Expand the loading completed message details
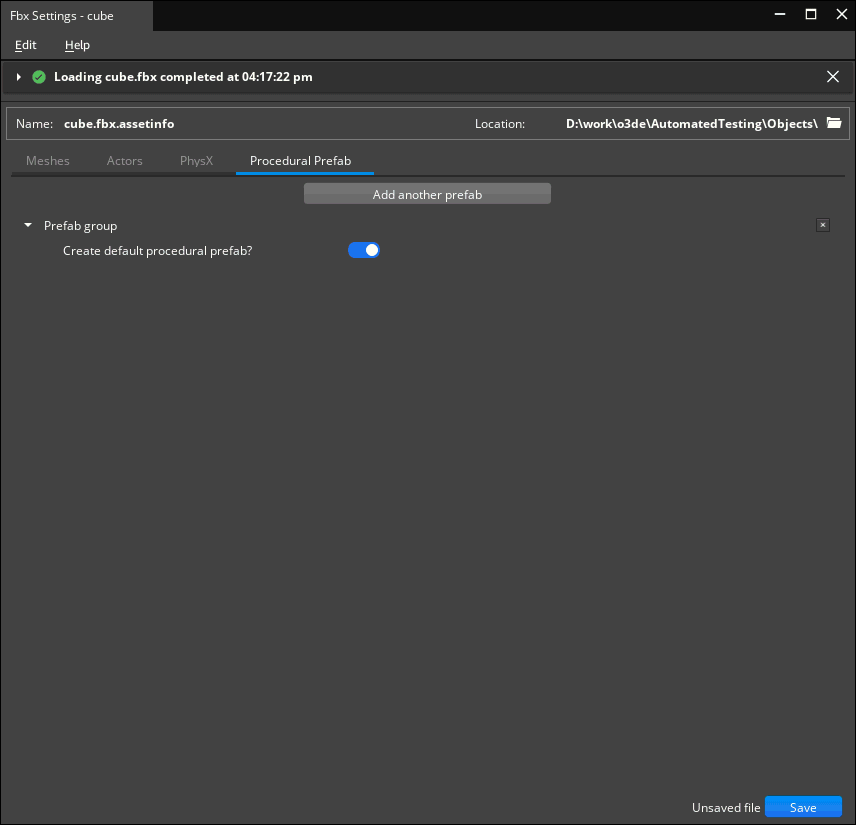Viewport: 856px width, 825px height. click(x=18, y=76)
